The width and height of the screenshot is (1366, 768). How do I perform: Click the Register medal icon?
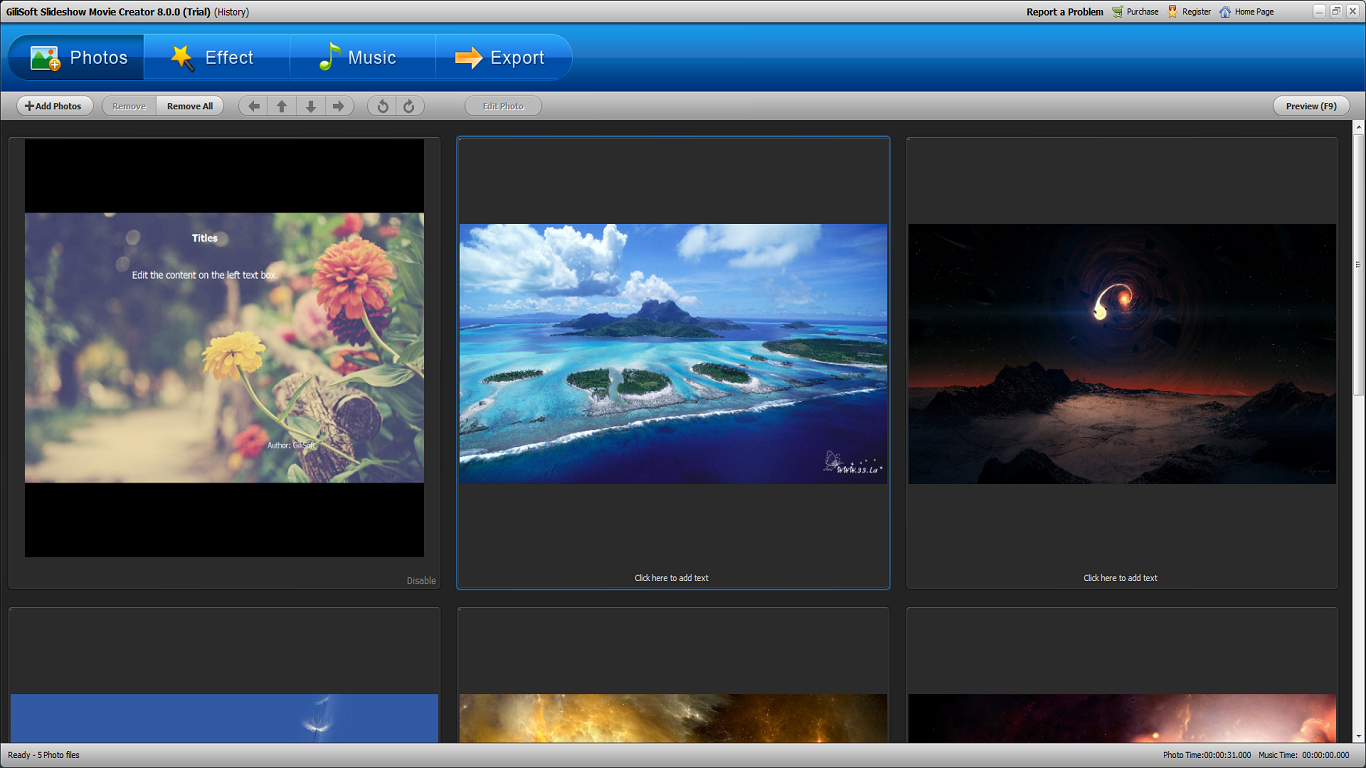tap(1173, 12)
